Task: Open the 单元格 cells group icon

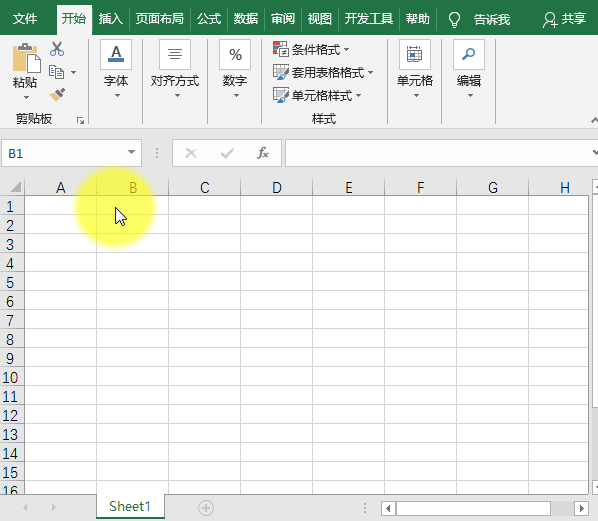Action: 415,55
